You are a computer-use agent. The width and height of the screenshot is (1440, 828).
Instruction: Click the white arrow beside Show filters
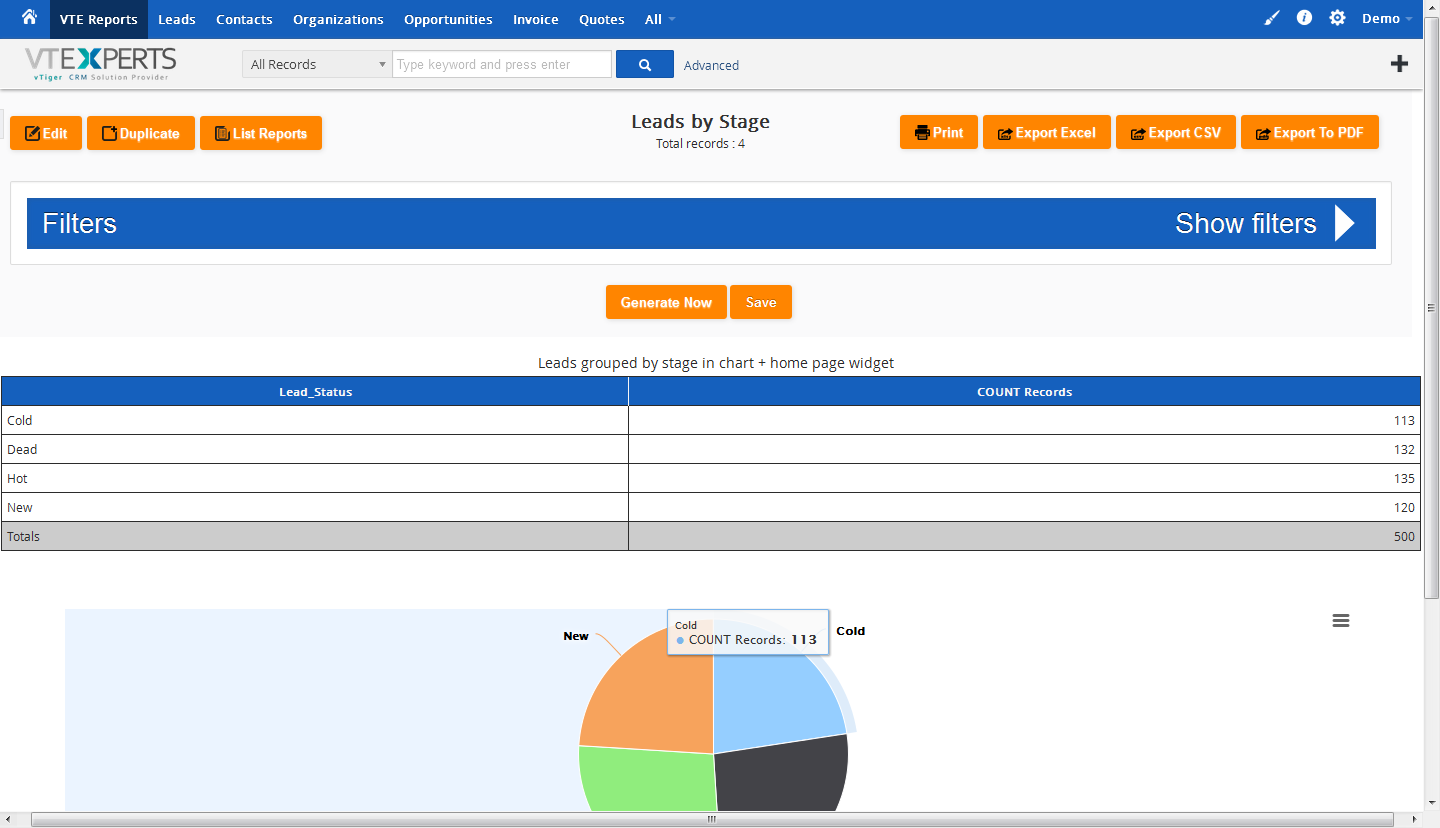[1345, 223]
